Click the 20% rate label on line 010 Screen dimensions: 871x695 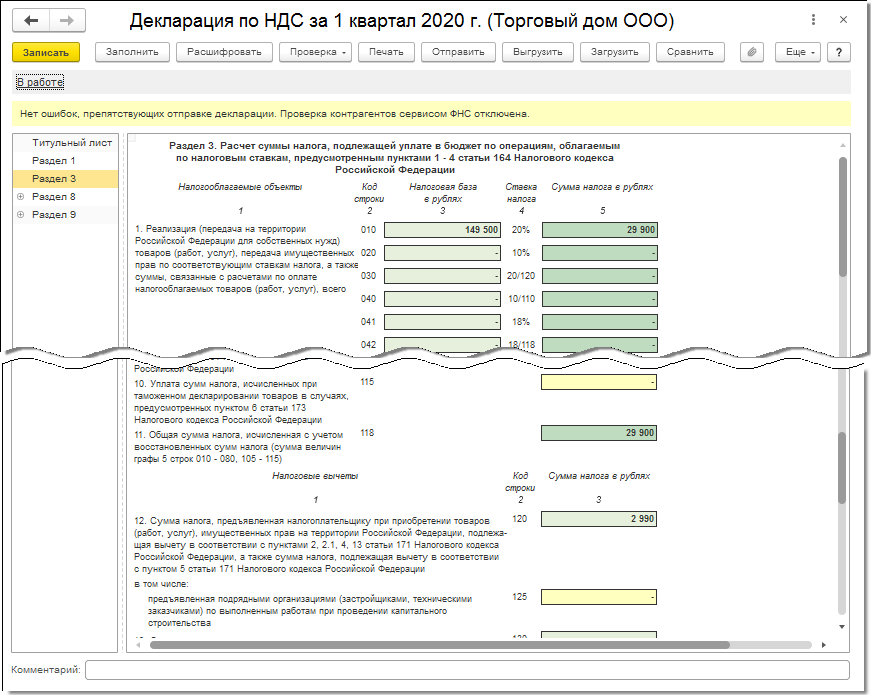520,230
